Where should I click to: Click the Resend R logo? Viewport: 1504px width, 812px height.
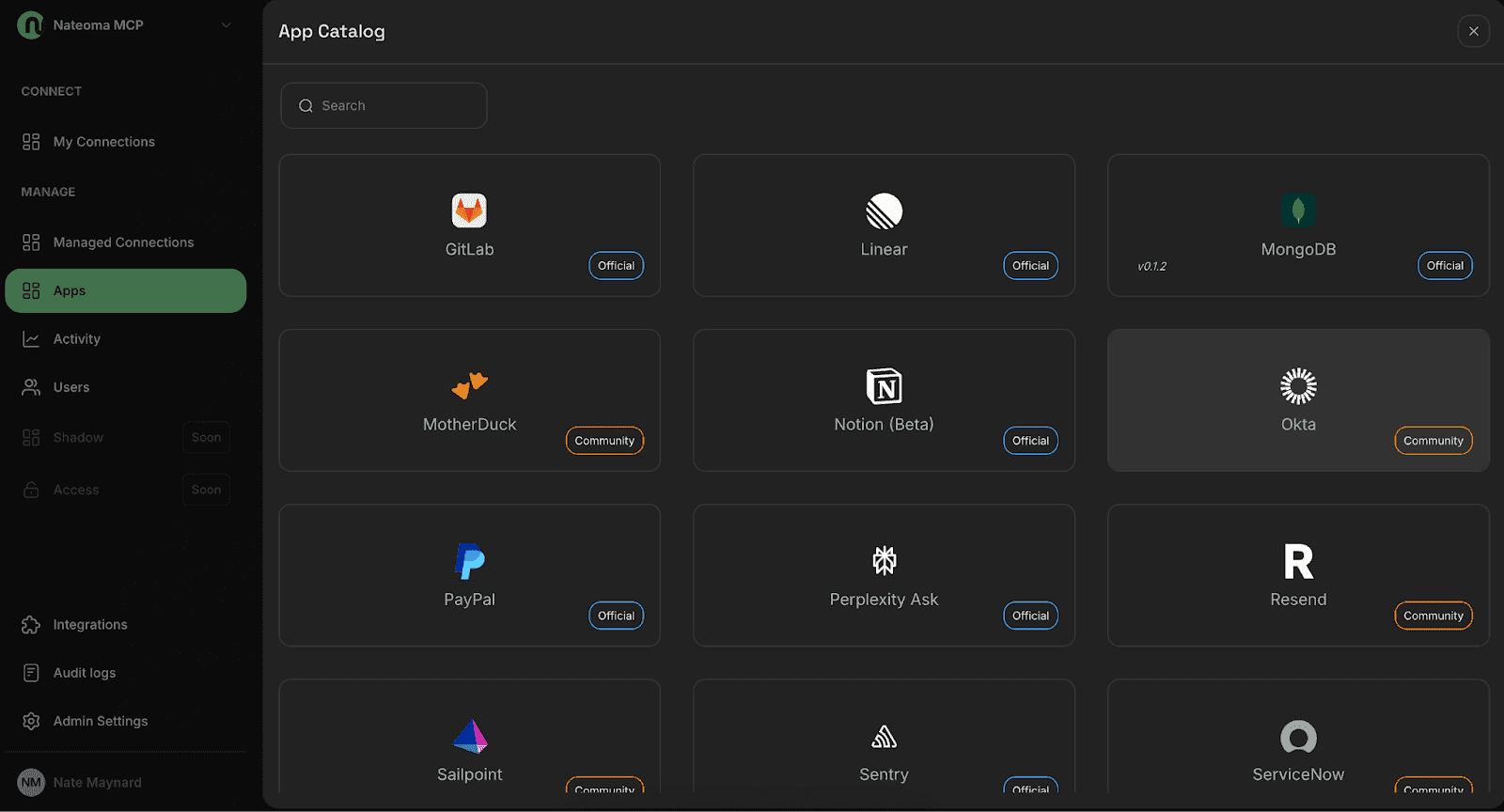point(1298,561)
